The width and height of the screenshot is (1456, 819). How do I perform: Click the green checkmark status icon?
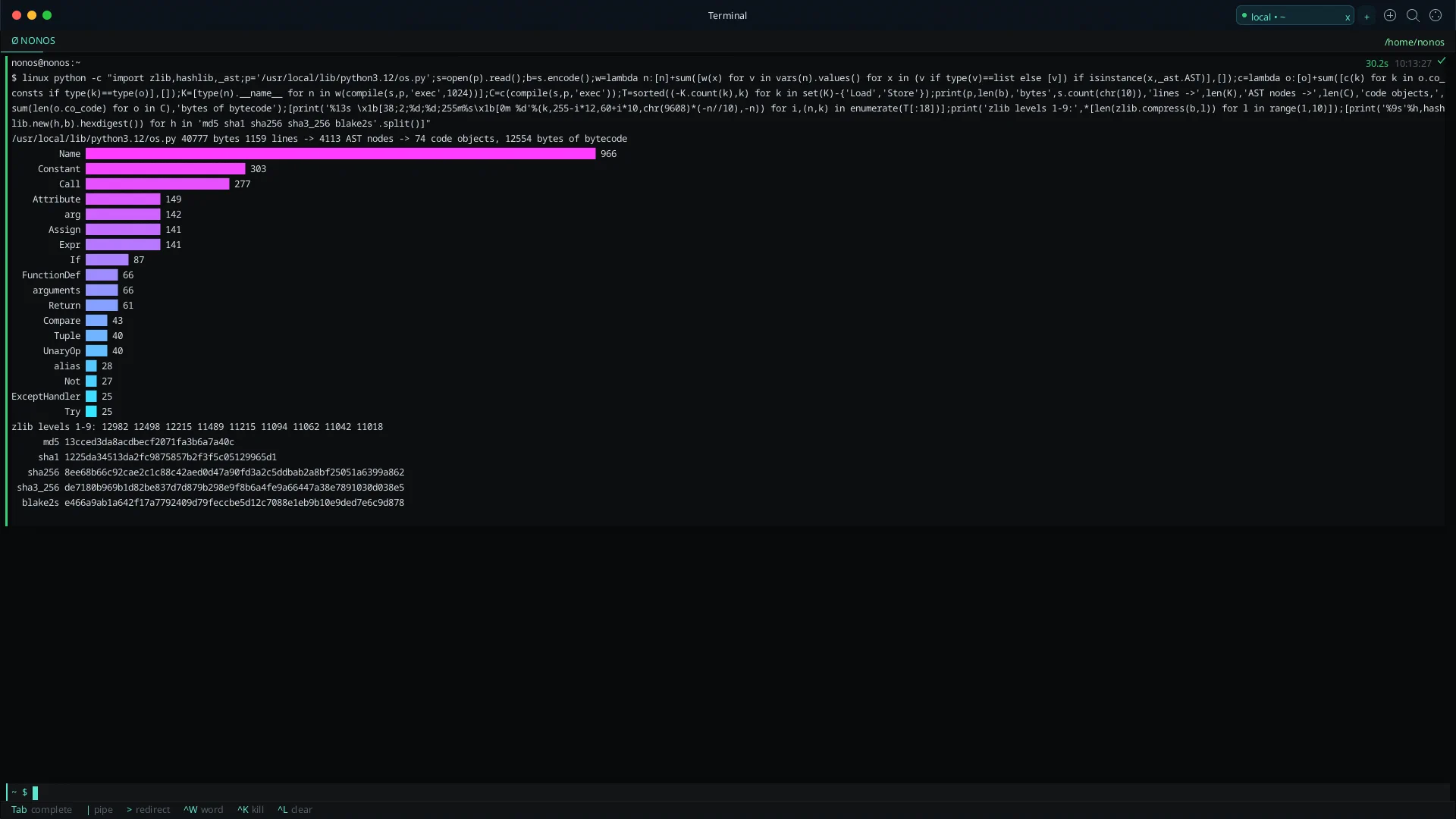tap(1441, 61)
